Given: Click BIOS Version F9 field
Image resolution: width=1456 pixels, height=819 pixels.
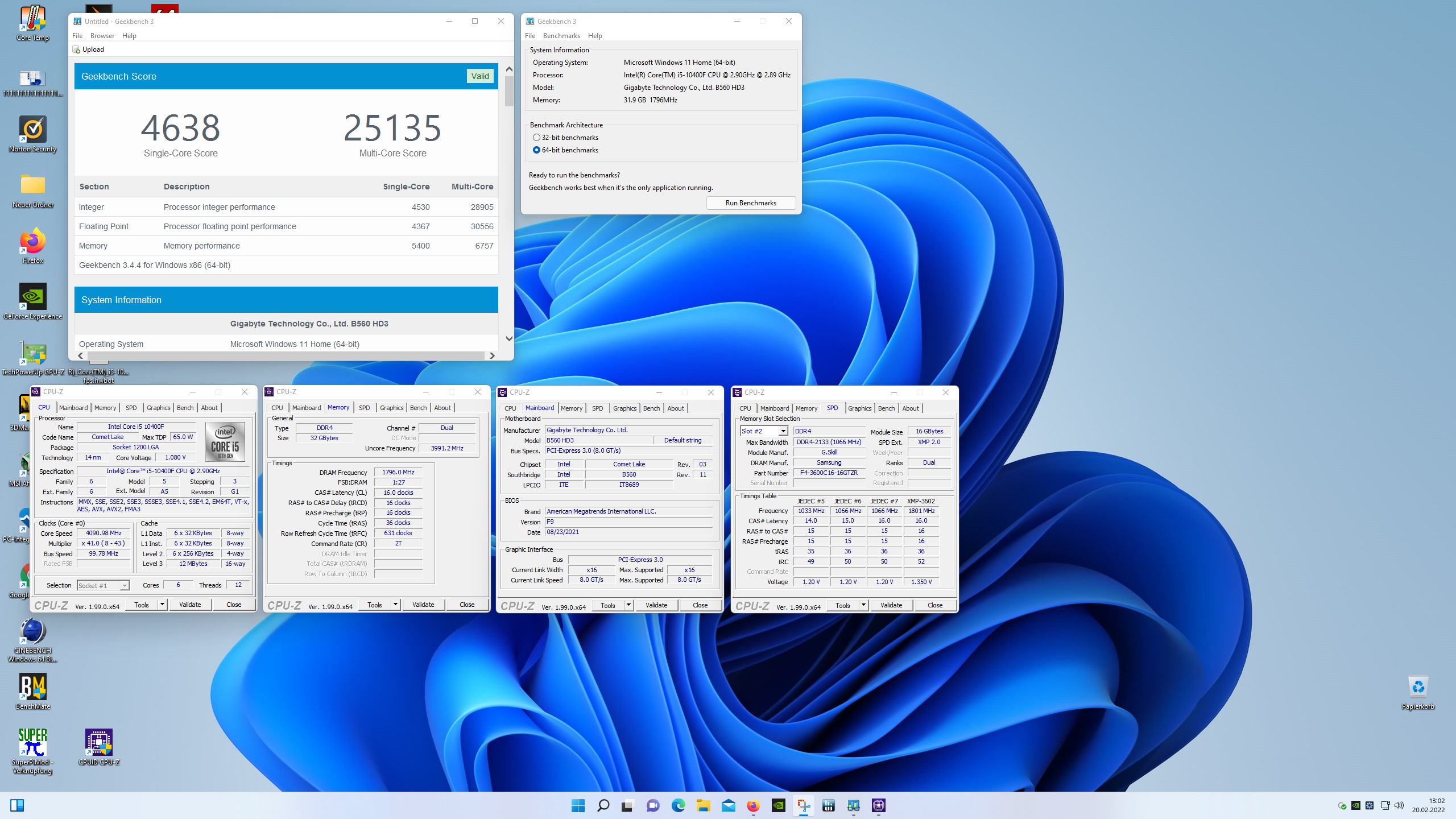Looking at the screenshot, I should coord(628,522).
